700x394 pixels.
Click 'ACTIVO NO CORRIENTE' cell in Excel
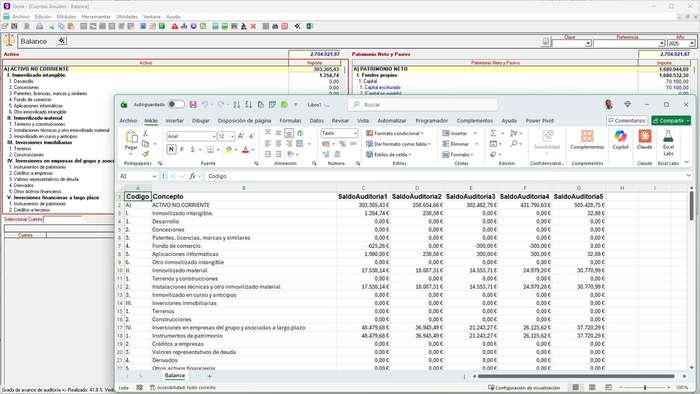coord(244,205)
